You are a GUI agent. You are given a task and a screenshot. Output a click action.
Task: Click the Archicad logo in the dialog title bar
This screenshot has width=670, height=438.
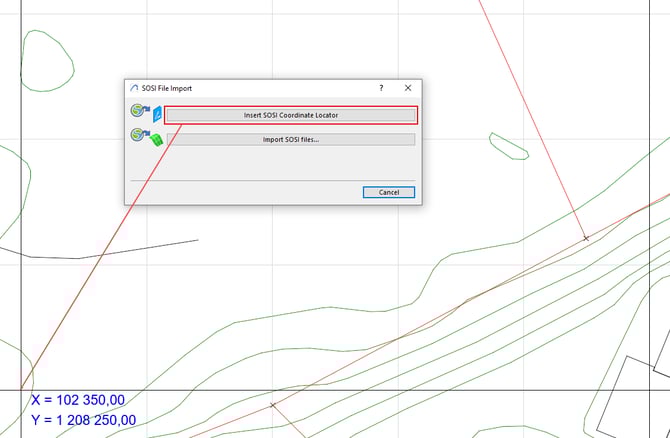[x=135, y=88]
